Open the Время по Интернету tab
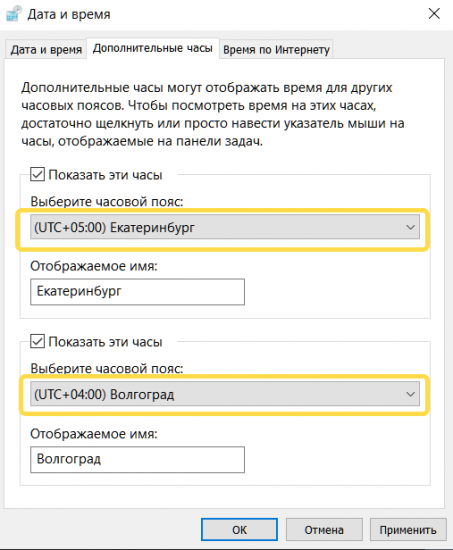 click(276, 49)
